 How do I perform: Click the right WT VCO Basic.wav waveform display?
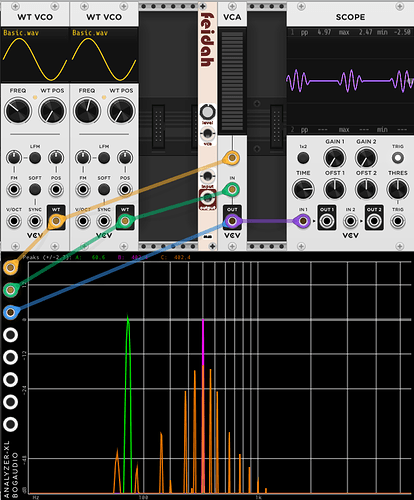104,55
